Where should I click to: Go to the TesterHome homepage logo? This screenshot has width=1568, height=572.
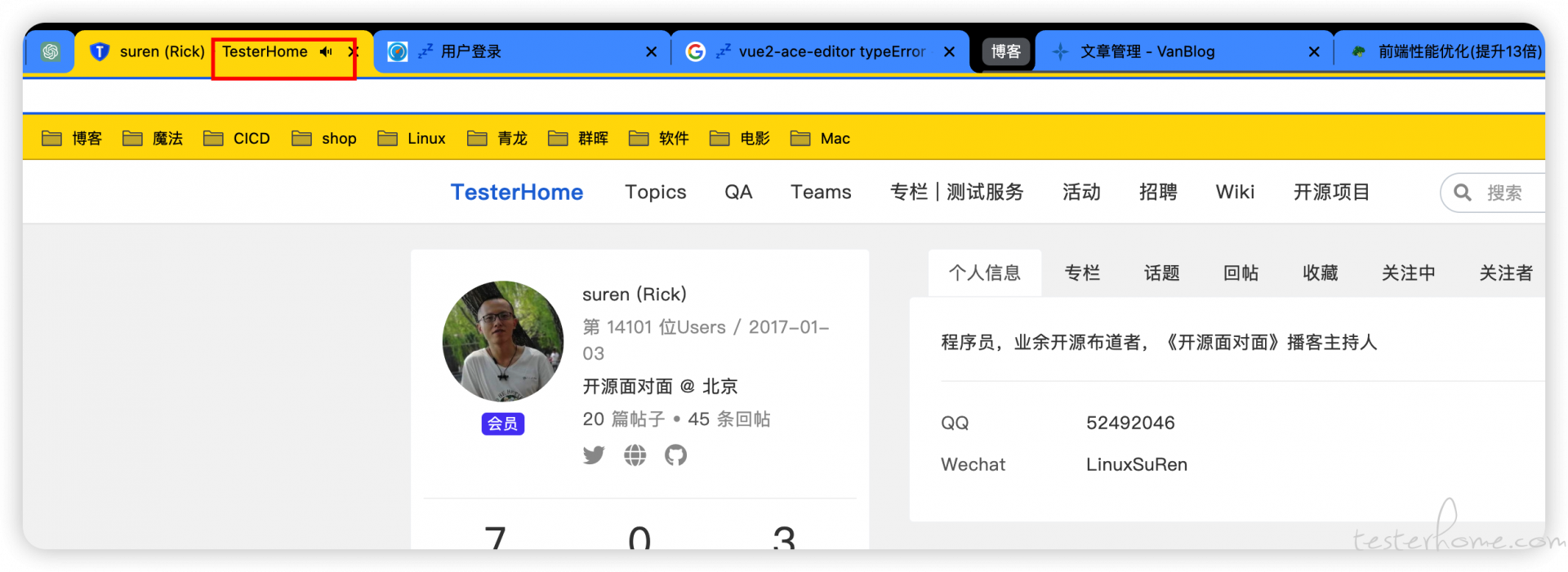(x=517, y=192)
